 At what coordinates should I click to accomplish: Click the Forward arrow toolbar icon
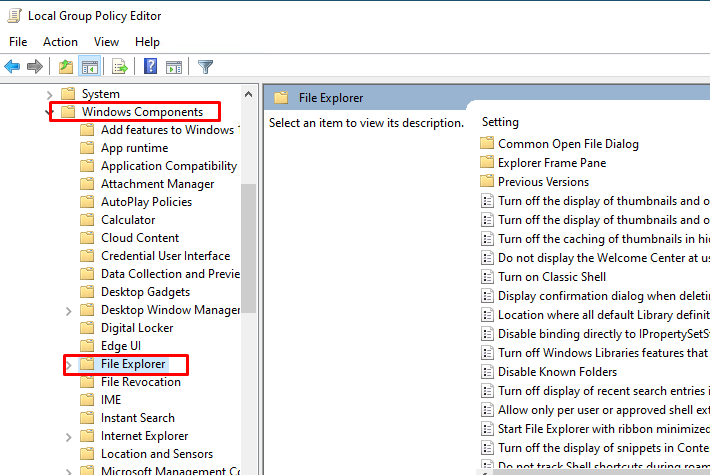tap(35, 67)
